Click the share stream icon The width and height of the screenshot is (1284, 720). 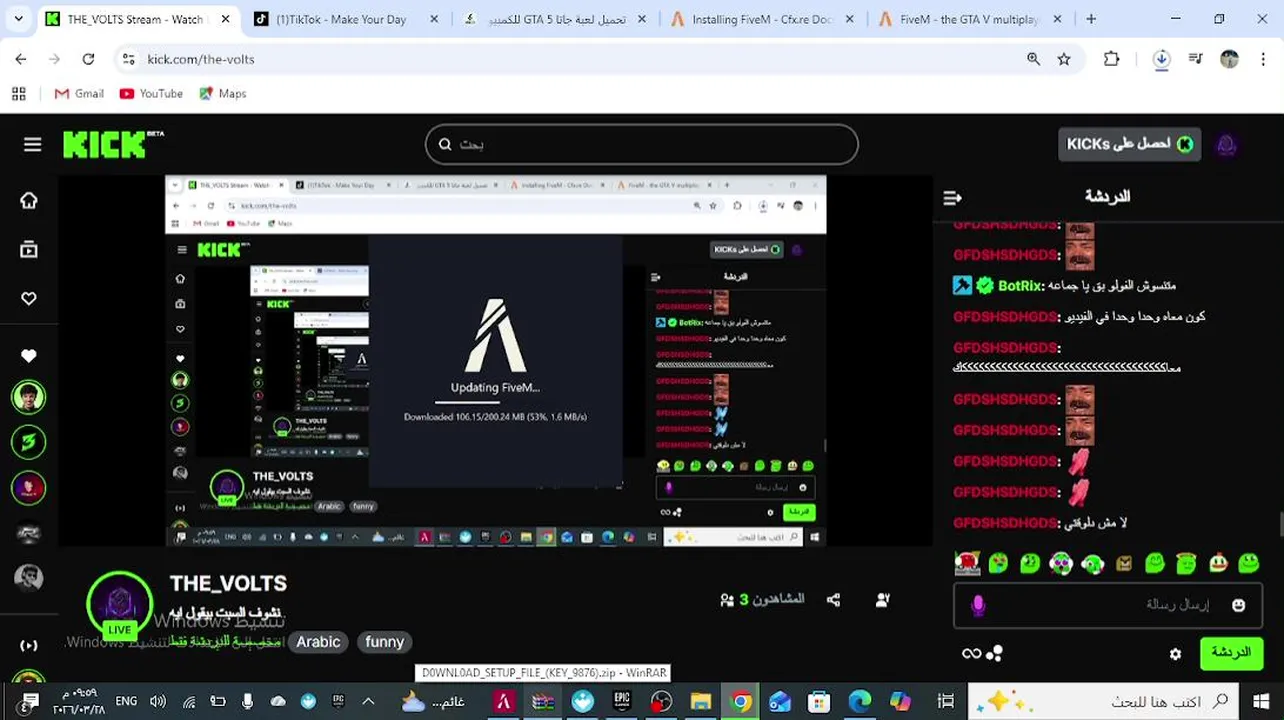[834, 600]
